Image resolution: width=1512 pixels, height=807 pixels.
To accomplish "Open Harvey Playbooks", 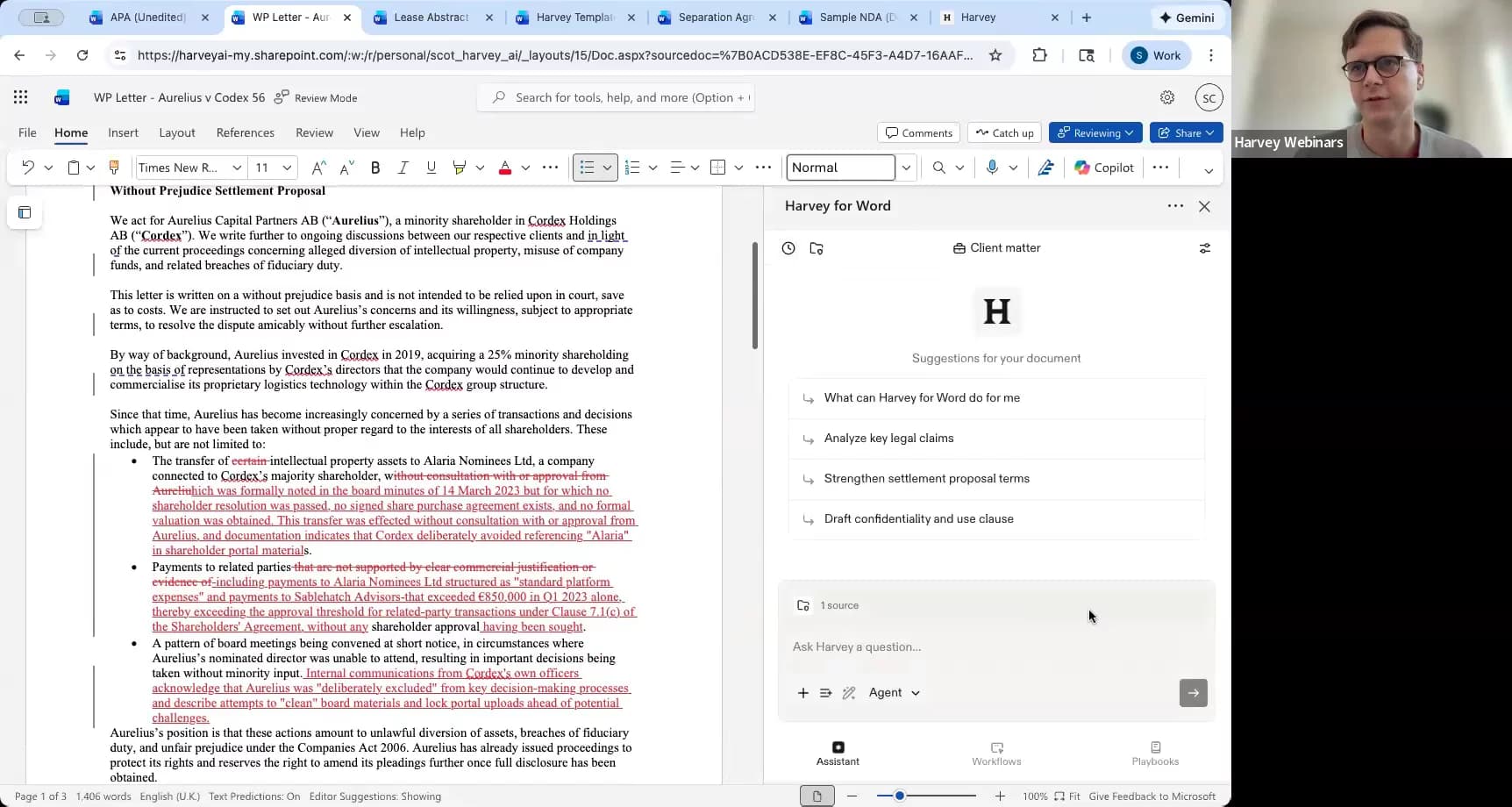I will pyautogui.click(x=1154, y=753).
